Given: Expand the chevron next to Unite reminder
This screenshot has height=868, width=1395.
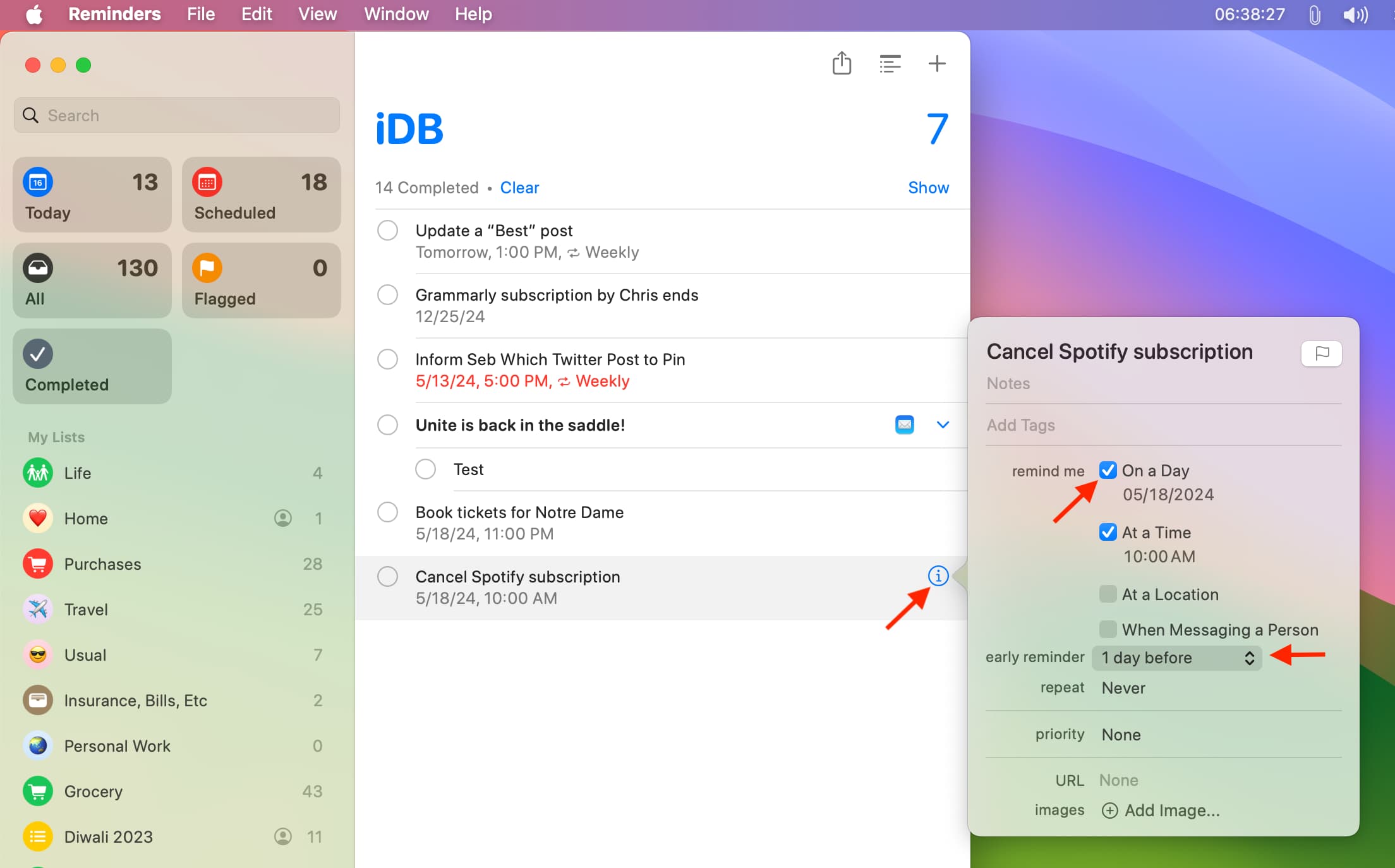Looking at the screenshot, I should (942, 425).
